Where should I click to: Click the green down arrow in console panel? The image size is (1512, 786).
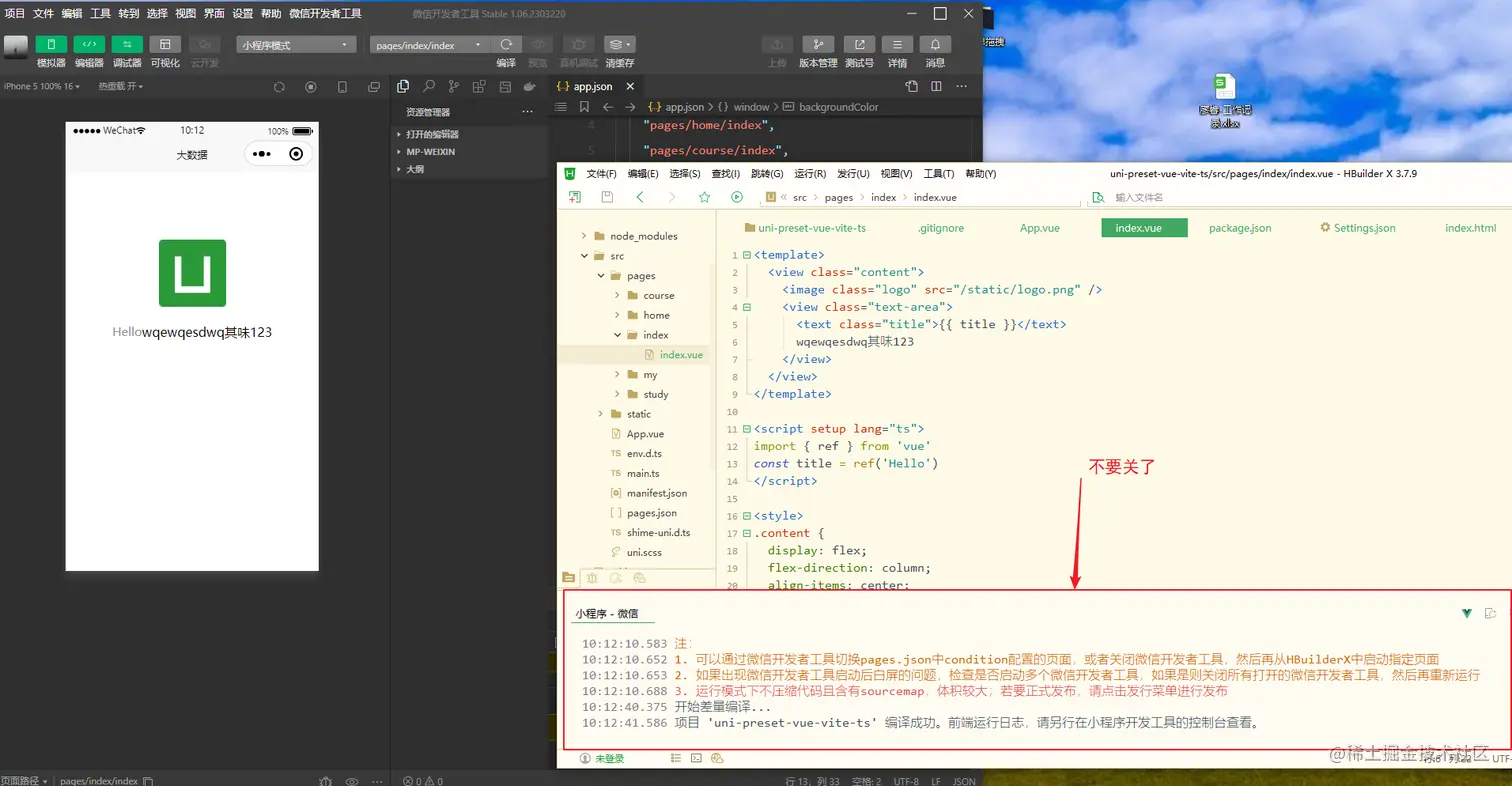coord(1466,613)
